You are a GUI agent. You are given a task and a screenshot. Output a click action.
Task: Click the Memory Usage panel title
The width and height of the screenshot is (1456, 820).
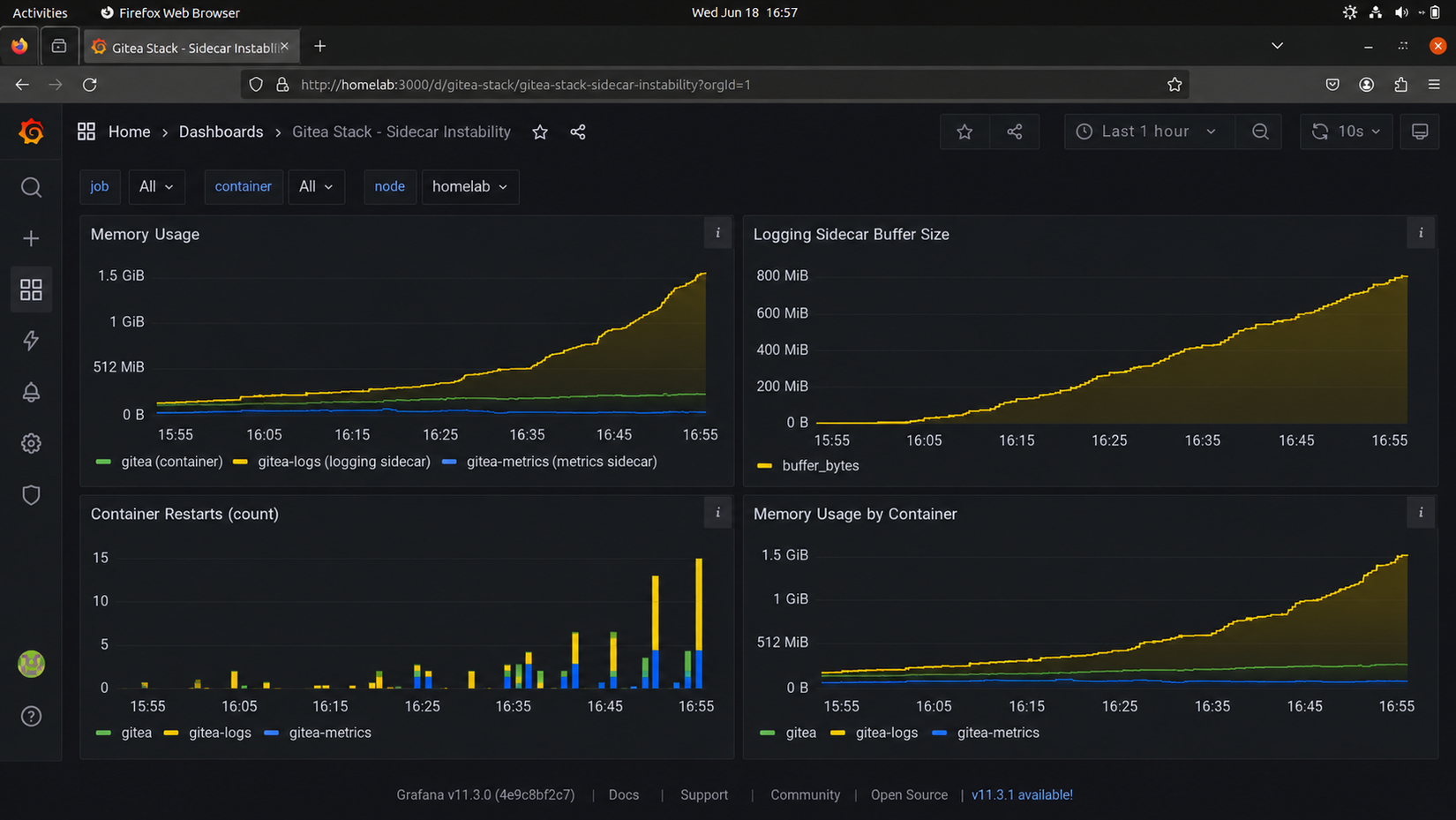point(145,234)
